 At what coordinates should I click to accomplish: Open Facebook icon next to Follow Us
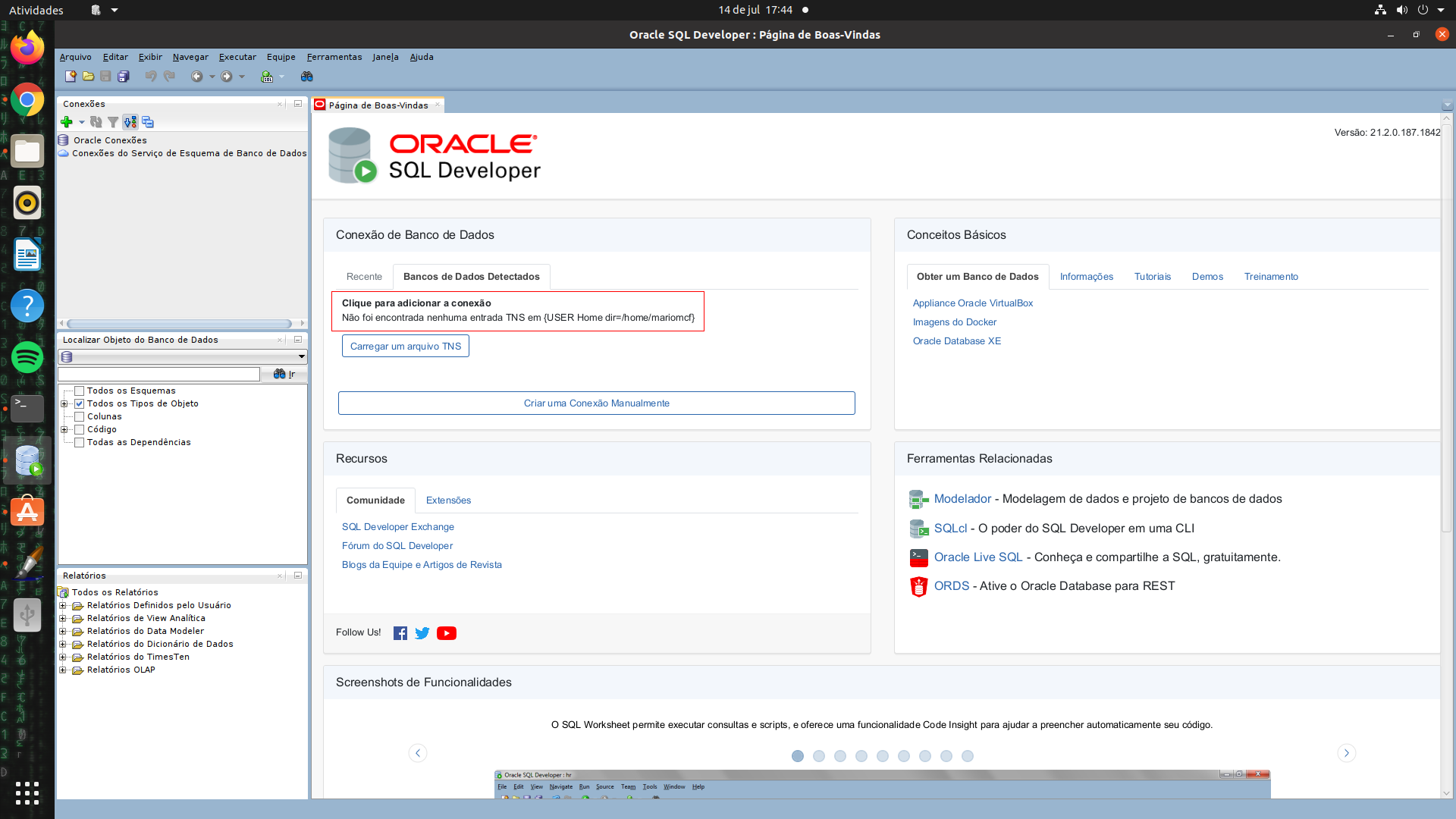pos(400,633)
